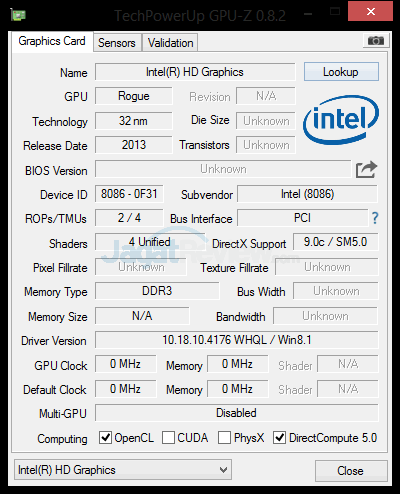Click the GPU field showing Rogue
Screen dimensions: 400x494
coord(134,96)
